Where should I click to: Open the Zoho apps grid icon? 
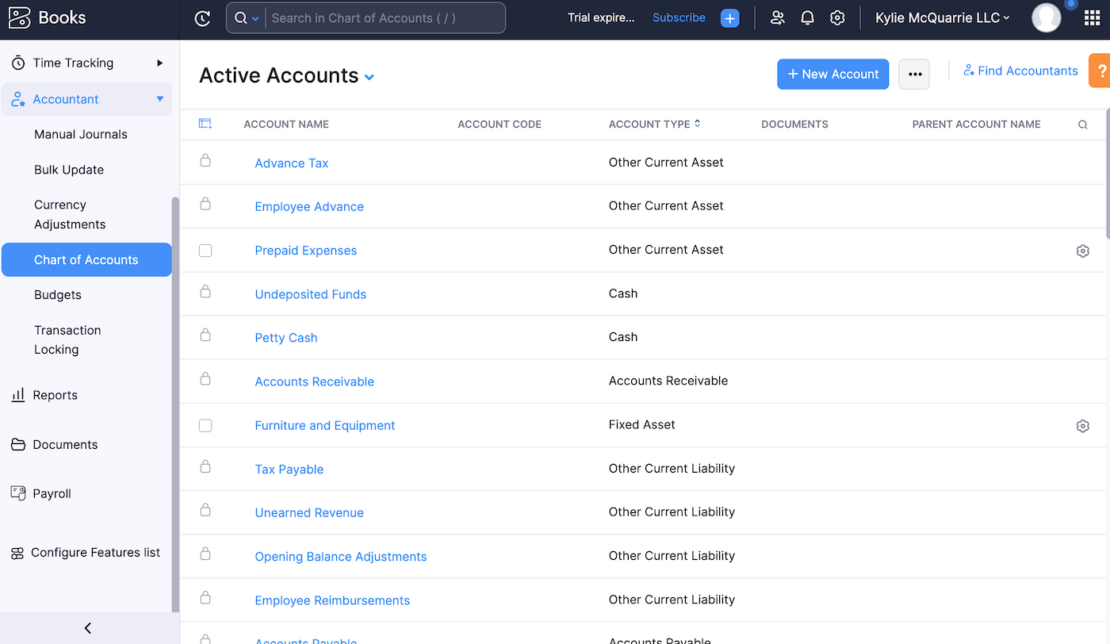[x=1091, y=17]
